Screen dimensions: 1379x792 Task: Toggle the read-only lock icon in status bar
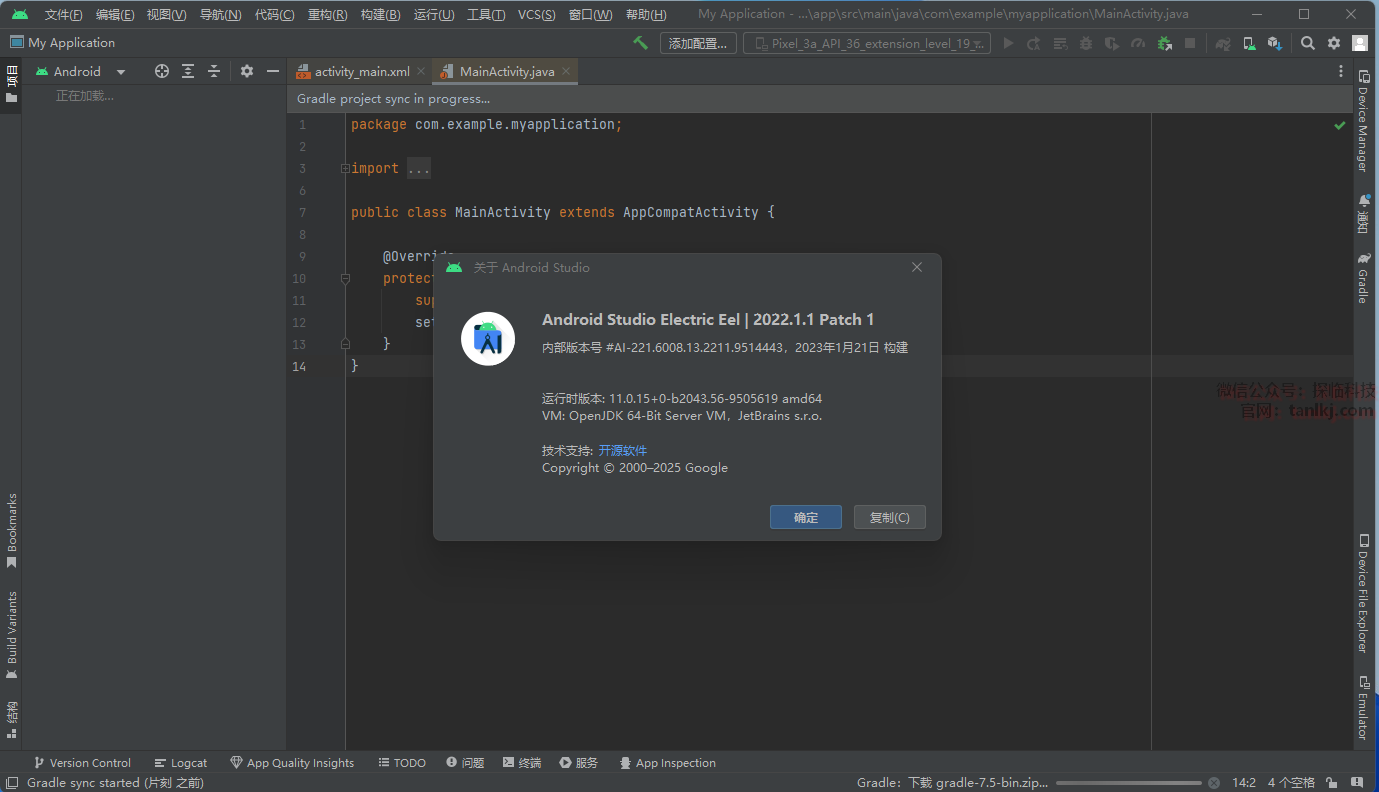[1331, 783]
